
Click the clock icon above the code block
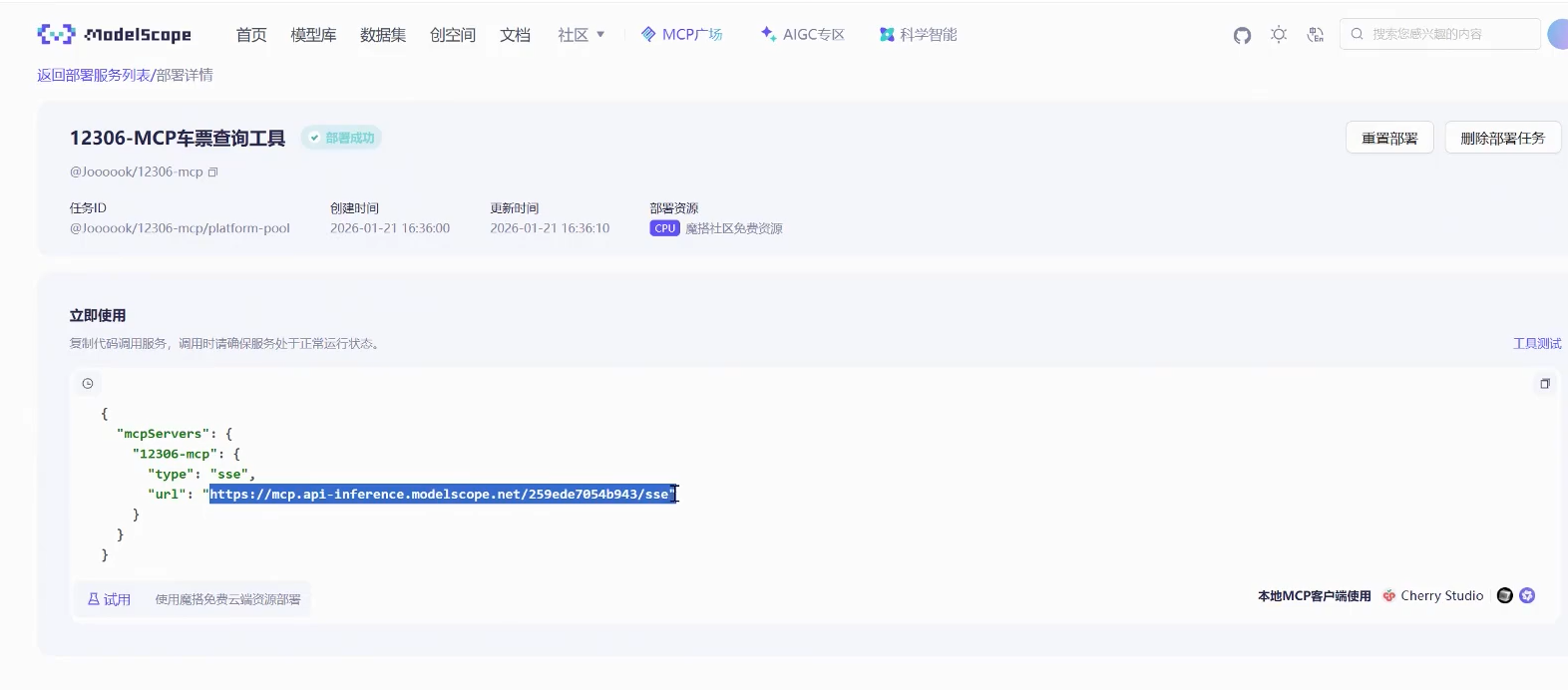point(88,384)
